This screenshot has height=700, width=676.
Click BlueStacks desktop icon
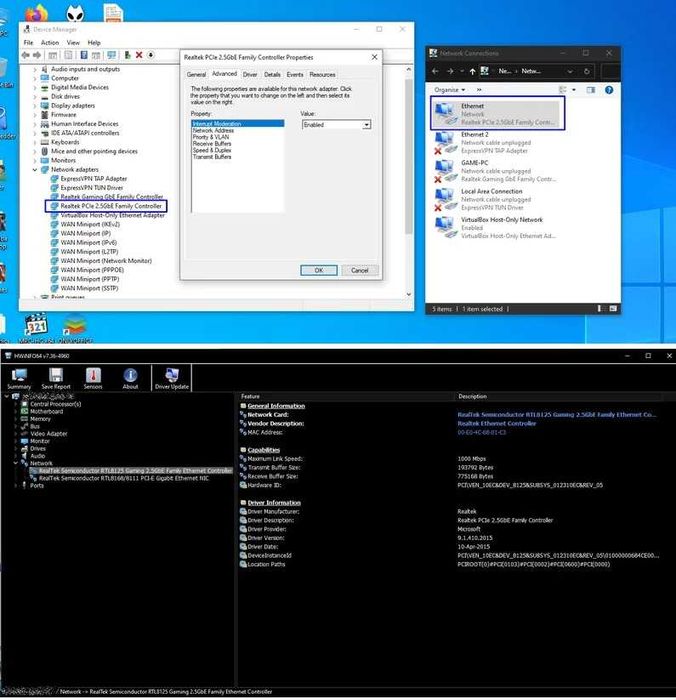[74, 326]
